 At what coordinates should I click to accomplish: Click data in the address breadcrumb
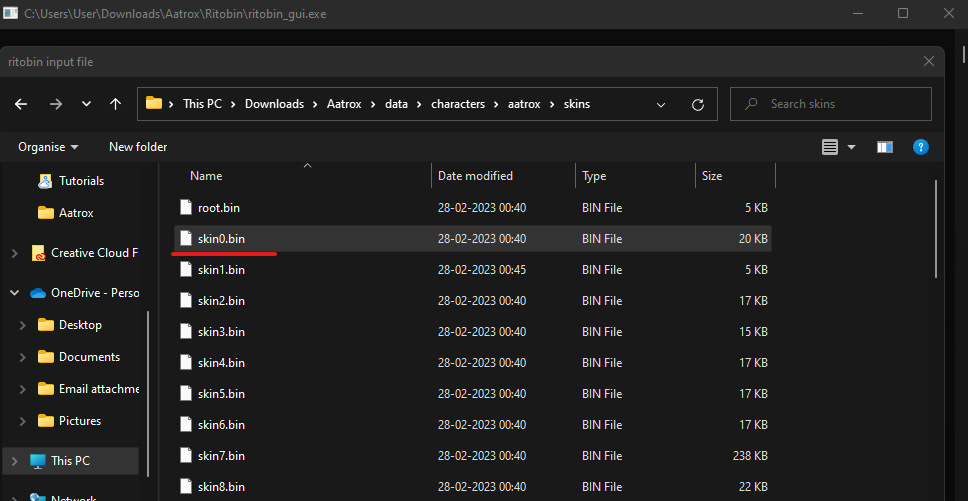pyautogui.click(x=396, y=104)
